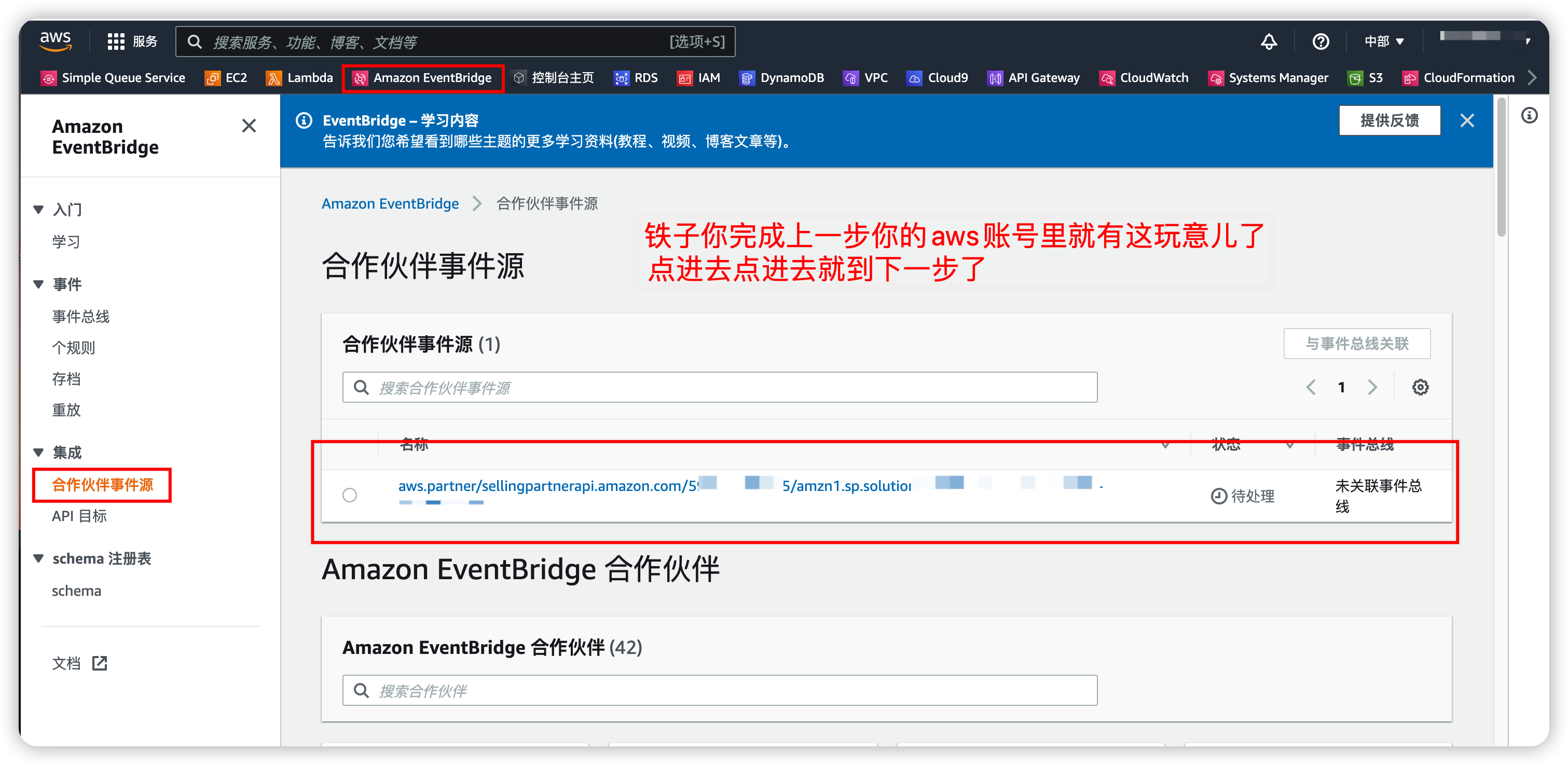Click the notifications bell icon
Viewport: 1568px width, 765px height.
[x=1269, y=42]
